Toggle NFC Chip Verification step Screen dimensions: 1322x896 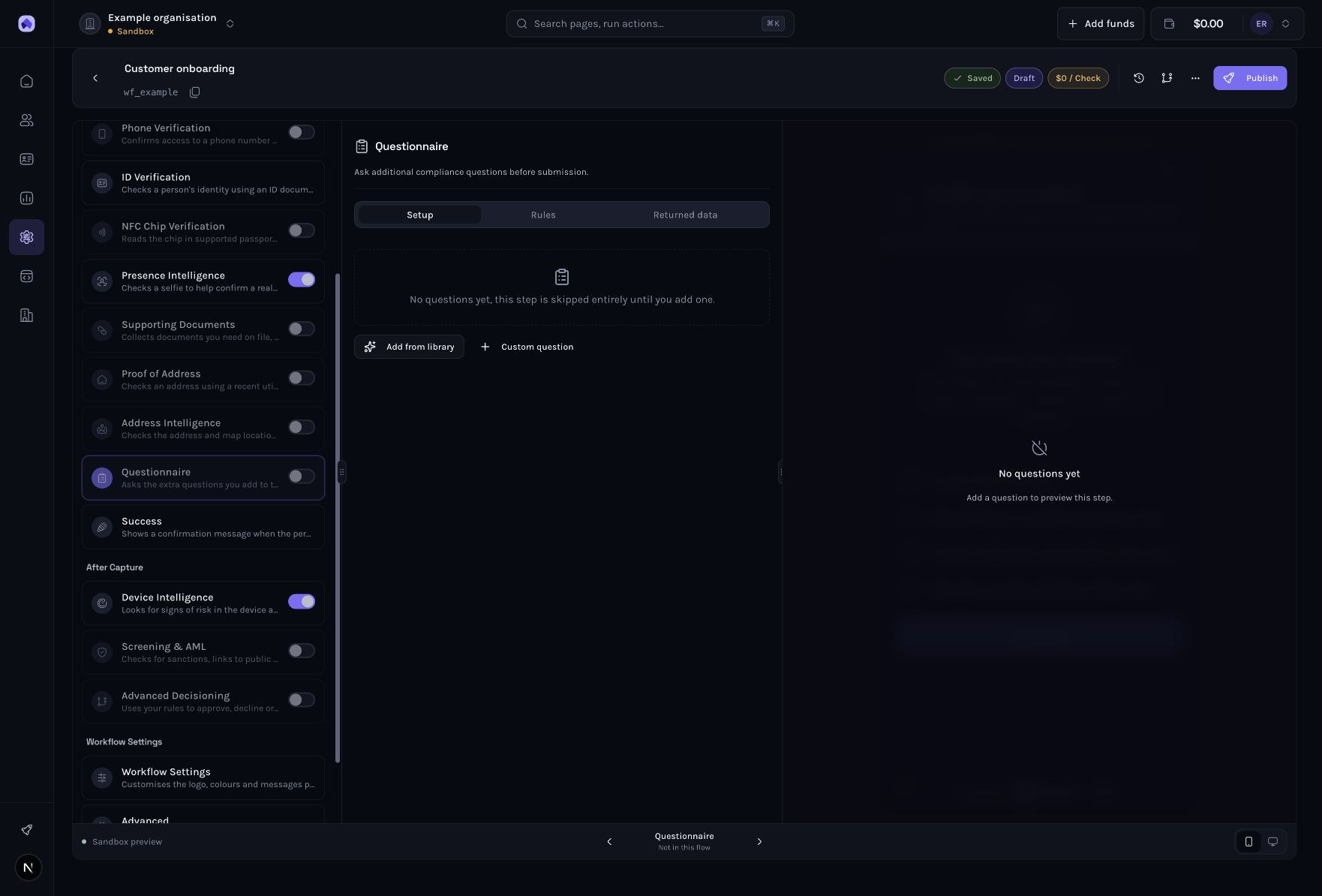[302, 230]
